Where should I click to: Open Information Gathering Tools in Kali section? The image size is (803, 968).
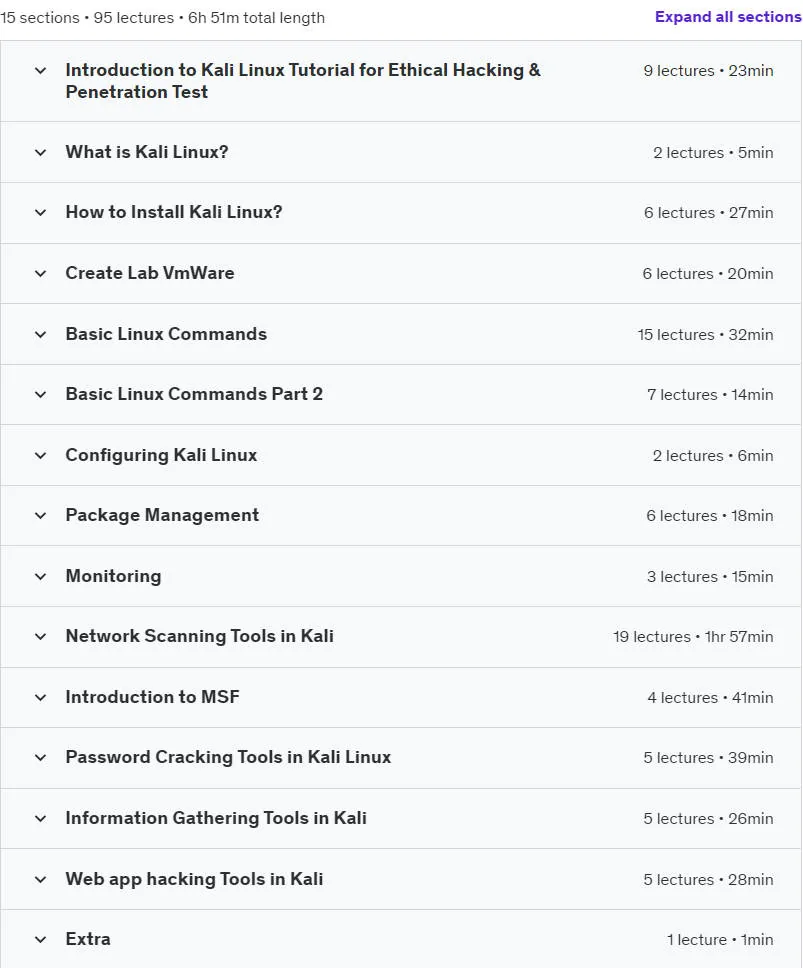click(216, 819)
